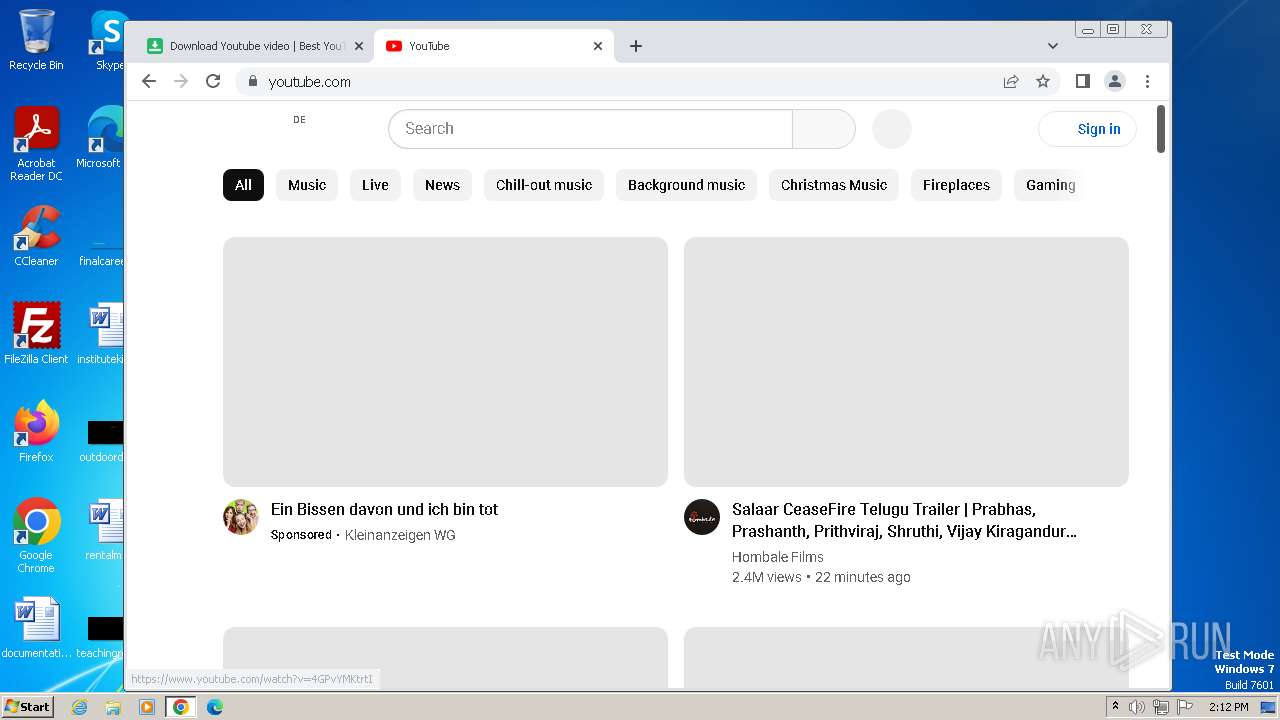This screenshot has width=1280, height=720.
Task: Select the News filter chip
Action: [x=442, y=185]
